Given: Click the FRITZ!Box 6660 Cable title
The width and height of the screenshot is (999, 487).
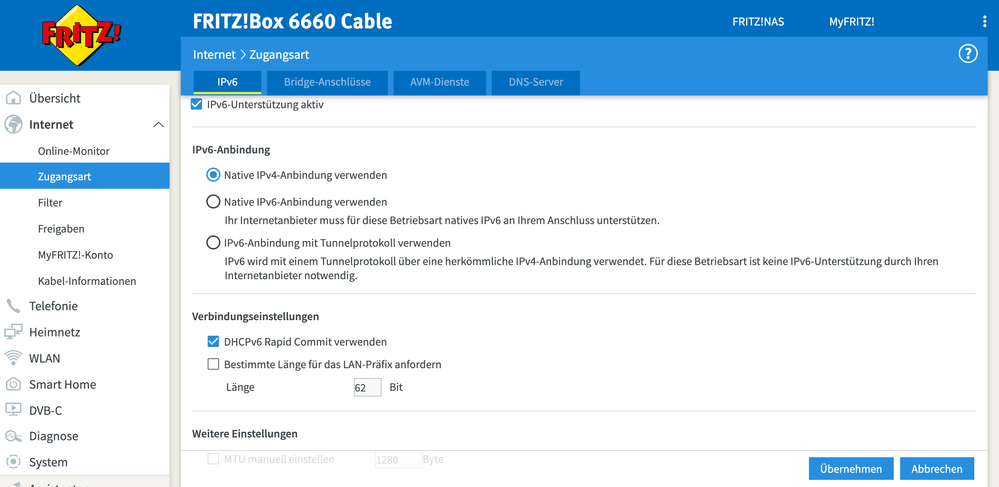Looking at the screenshot, I should (x=292, y=22).
